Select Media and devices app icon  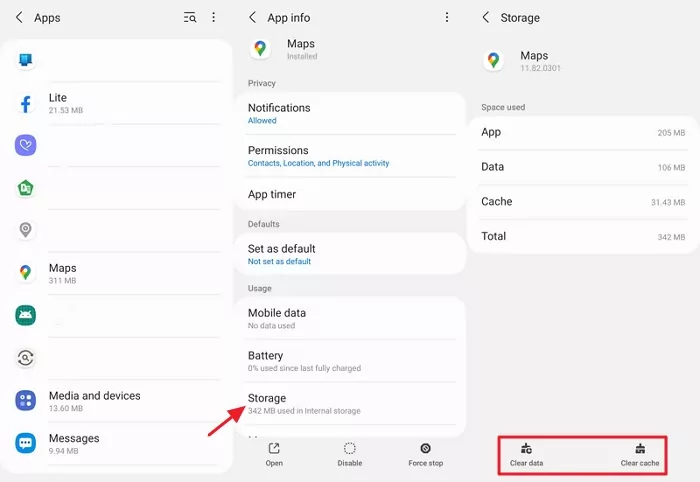point(26,400)
